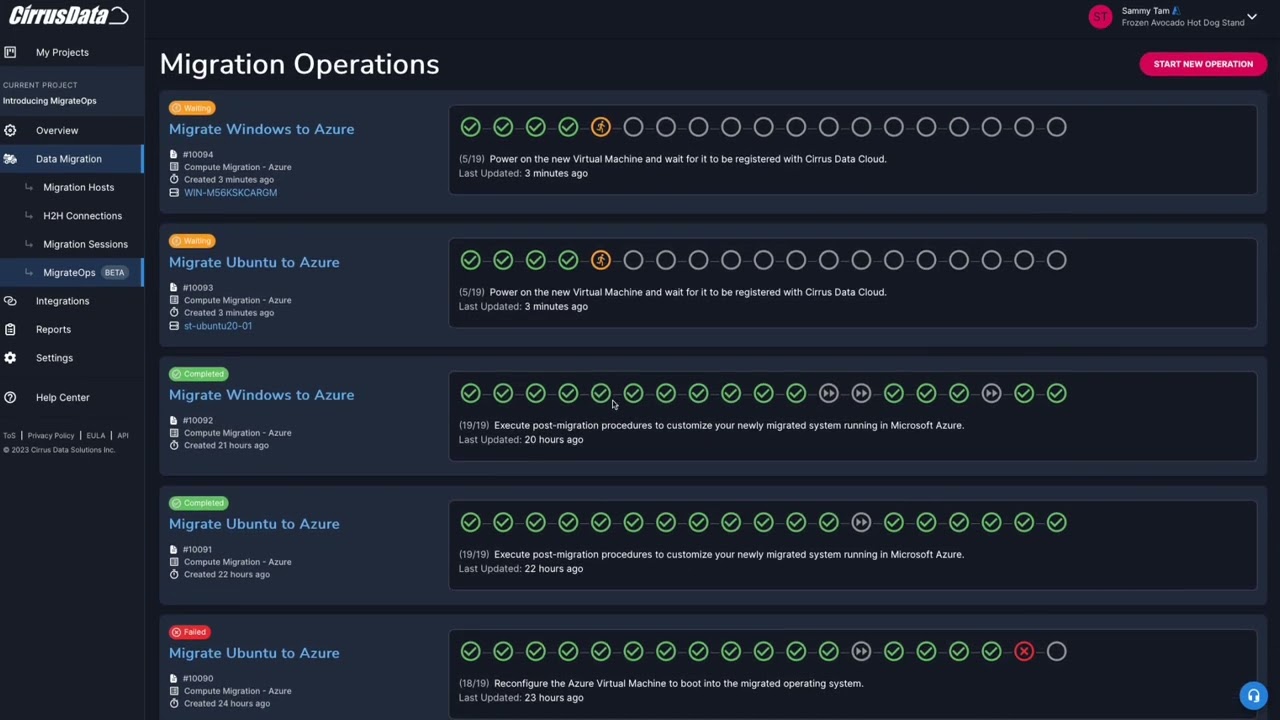Click Completed badge on operation #10092
Screen dimensions: 1280x720
coord(198,374)
